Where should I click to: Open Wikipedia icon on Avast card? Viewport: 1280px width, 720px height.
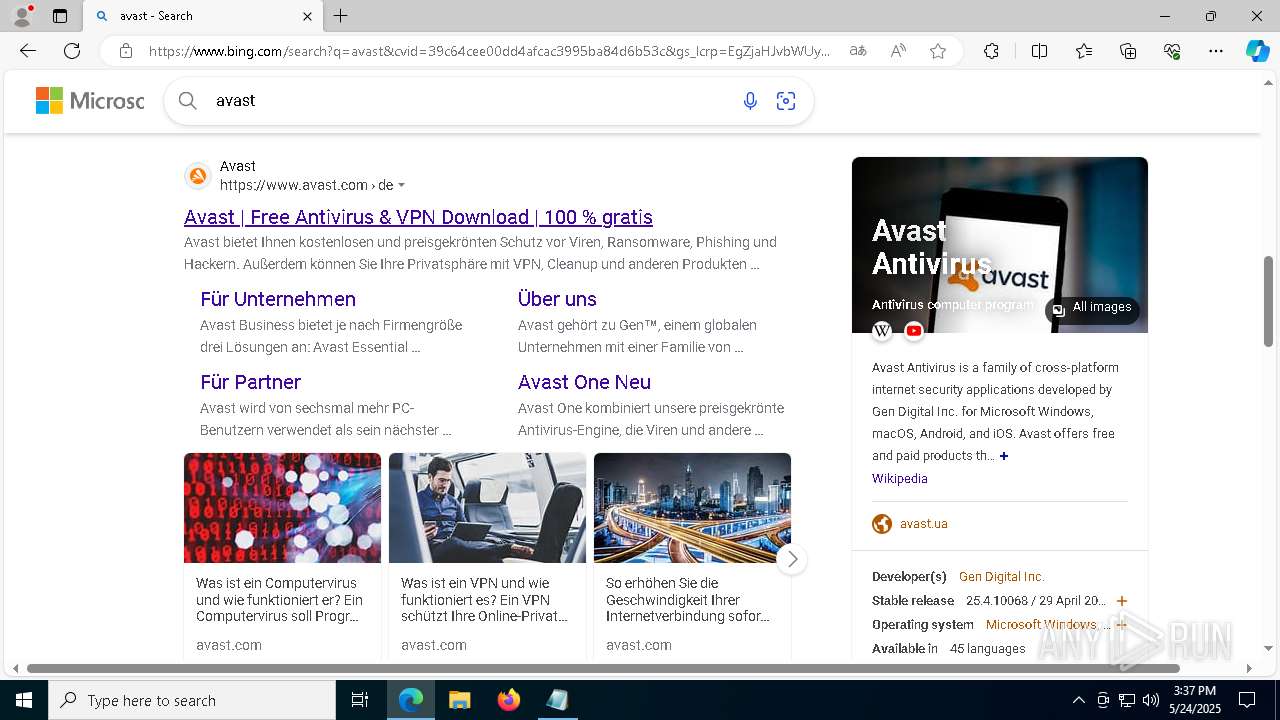882,330
